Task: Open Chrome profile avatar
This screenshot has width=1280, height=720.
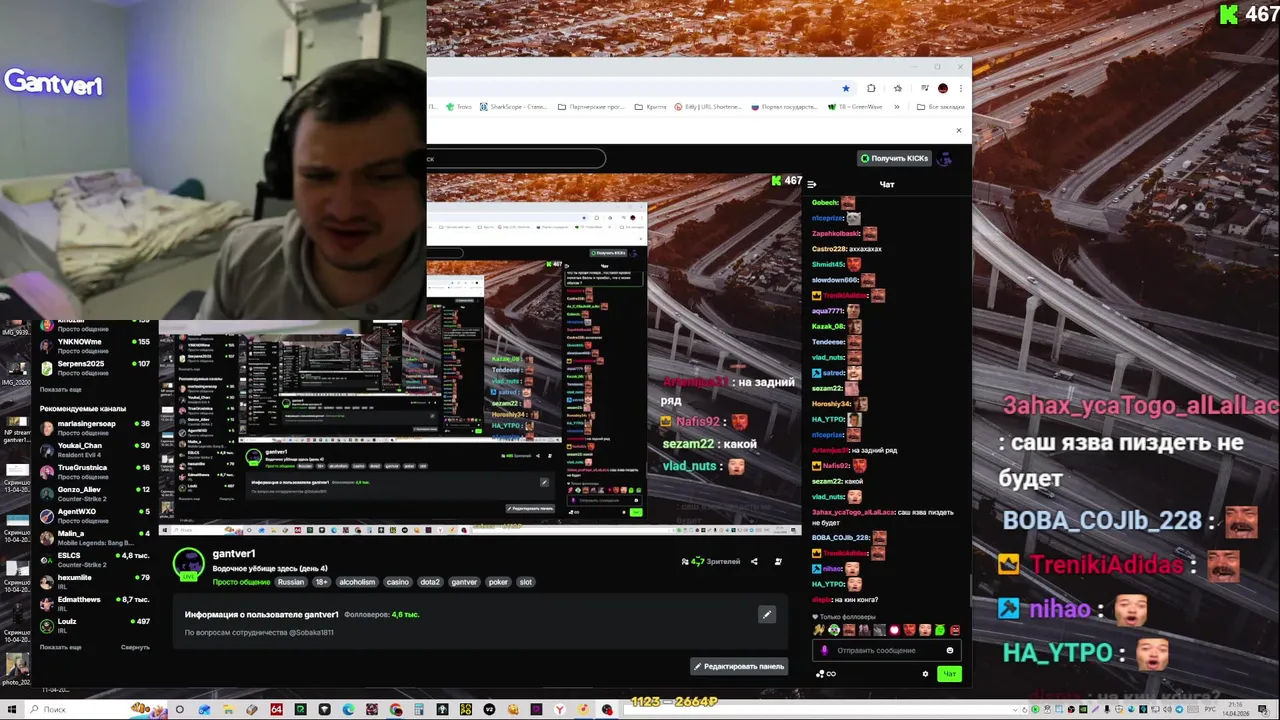Action: [x=942, y=88]
